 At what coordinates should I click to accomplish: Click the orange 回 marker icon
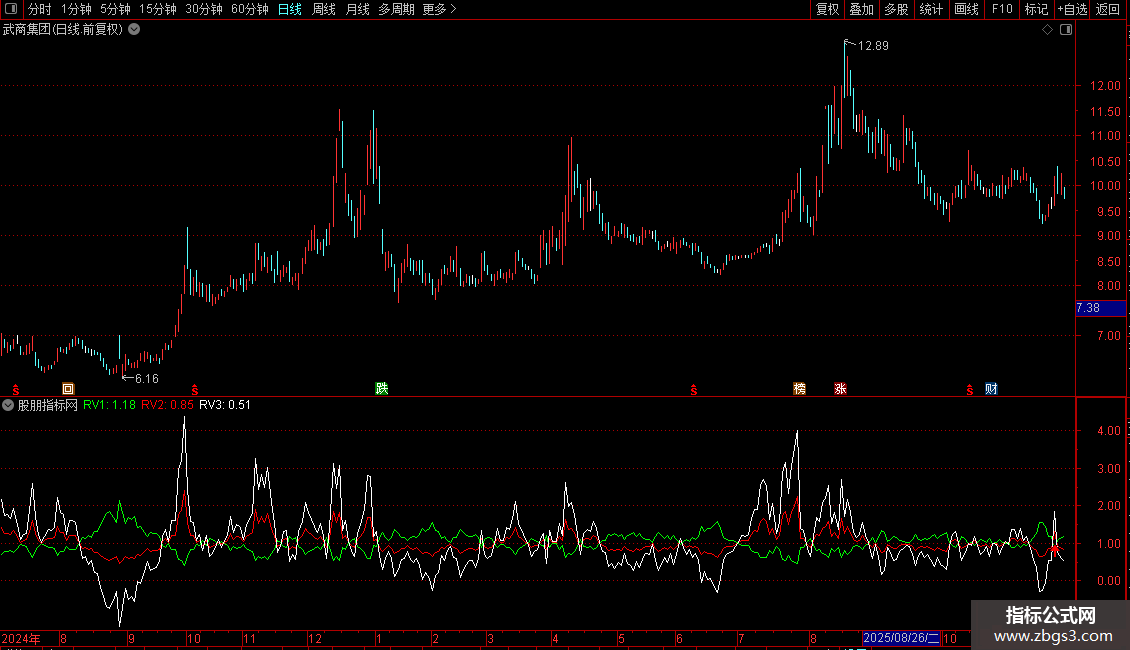tap(68, 389)
